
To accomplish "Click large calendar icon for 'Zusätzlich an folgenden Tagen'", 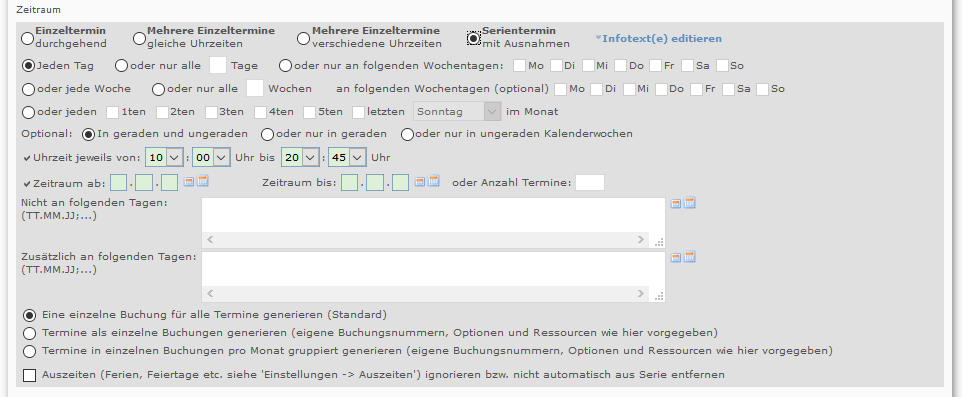I will pos(690,257).
